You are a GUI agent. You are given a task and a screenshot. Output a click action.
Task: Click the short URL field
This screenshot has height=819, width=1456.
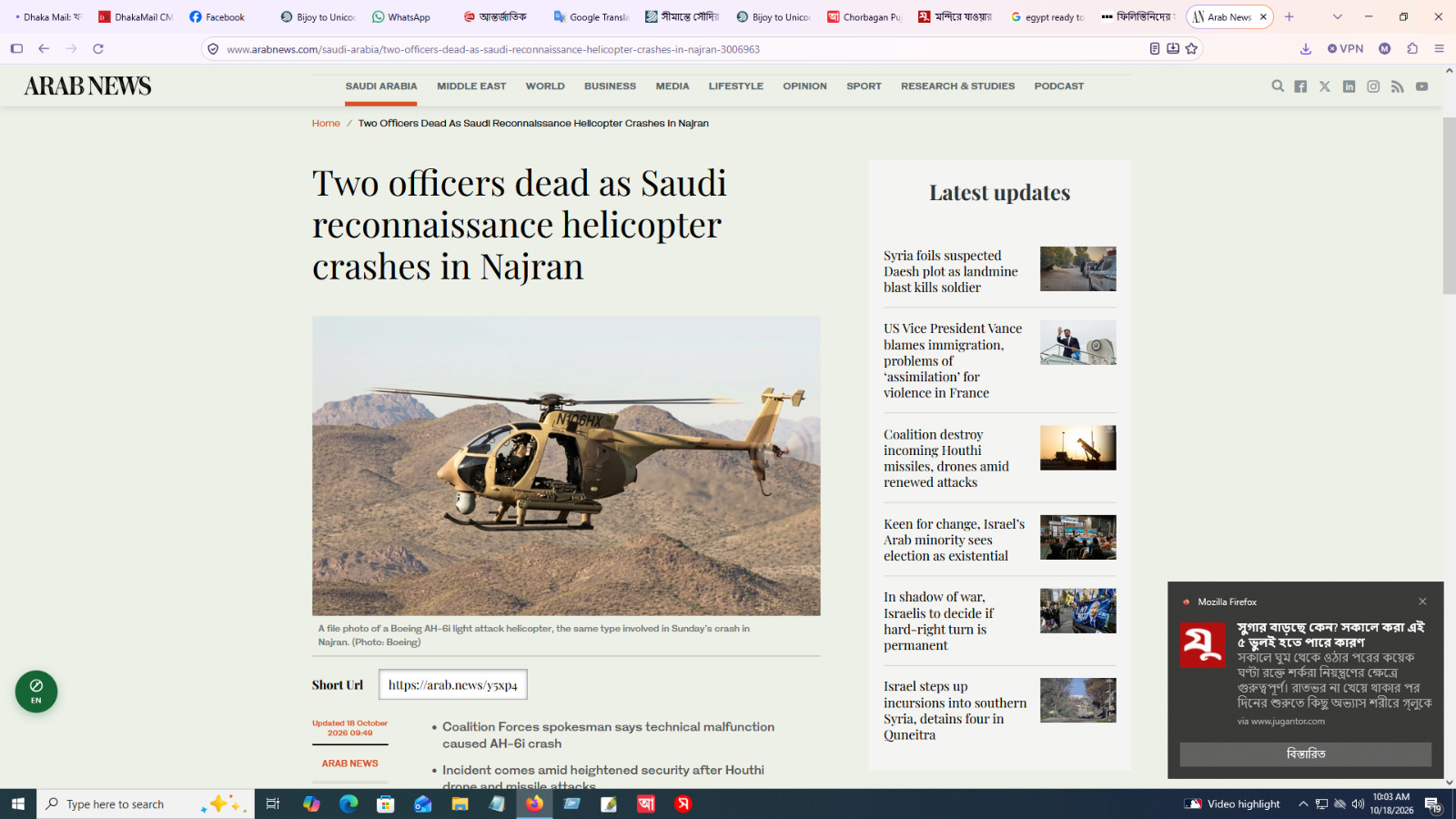453,685
